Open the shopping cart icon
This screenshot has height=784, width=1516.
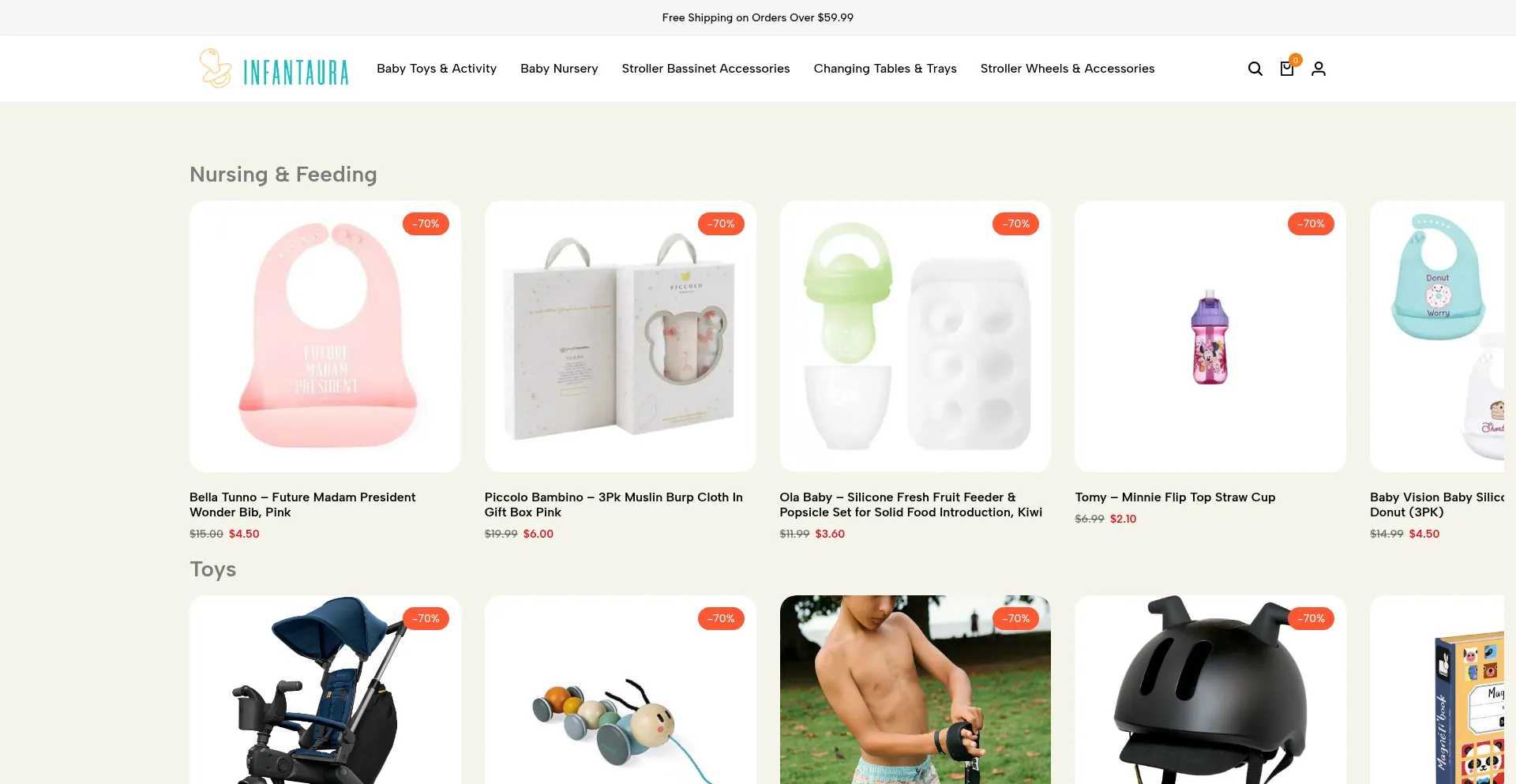click(1287, 69)
